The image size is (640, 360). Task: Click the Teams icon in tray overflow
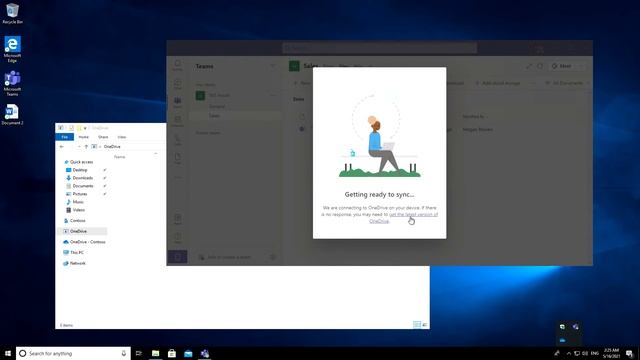pyautogui.click(x=575, y=327)
